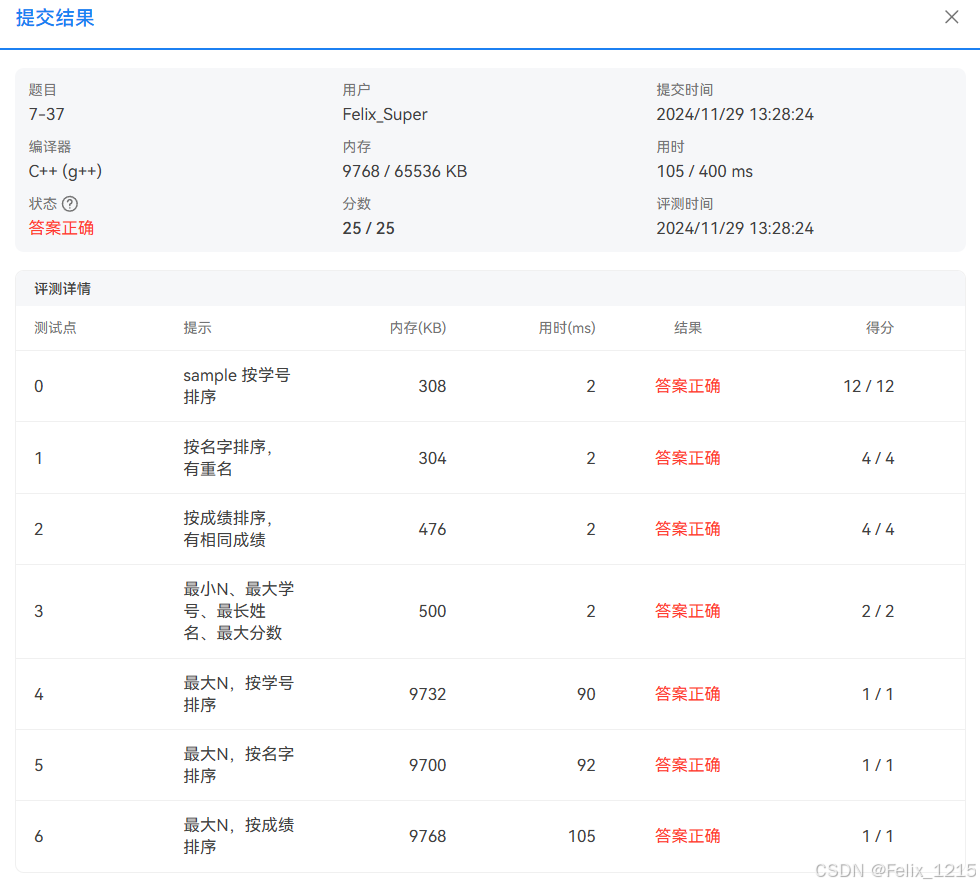Image resolution: width=980 pixels, height=888 pixels.
Task: Click the overall 答案正确 status text
Action: [x=61, y=228]
